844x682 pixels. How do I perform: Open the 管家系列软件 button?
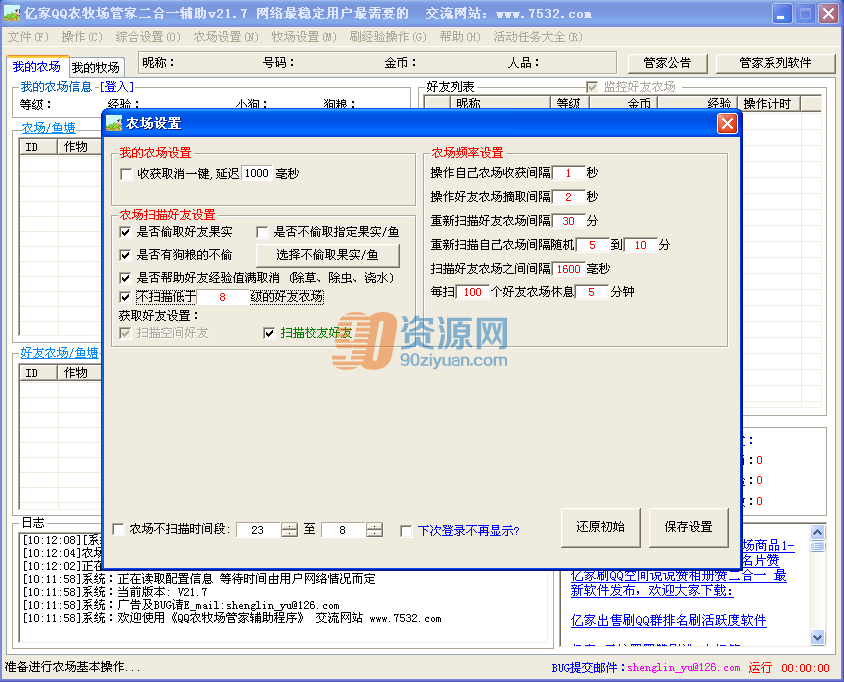click(775, 63)
